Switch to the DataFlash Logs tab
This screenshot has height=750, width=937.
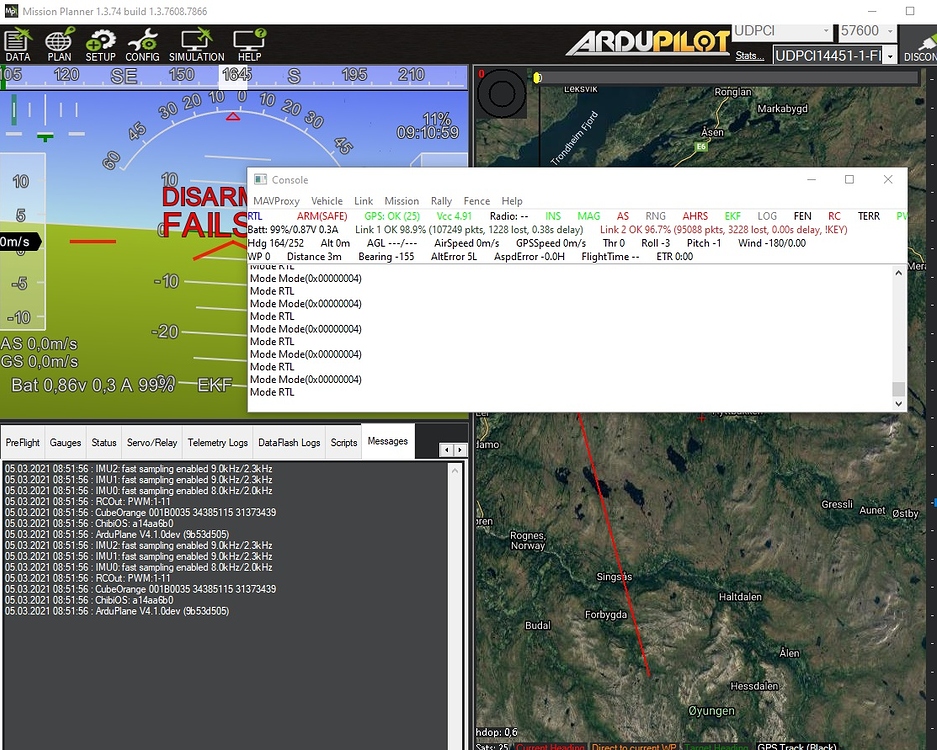point(289,442)
